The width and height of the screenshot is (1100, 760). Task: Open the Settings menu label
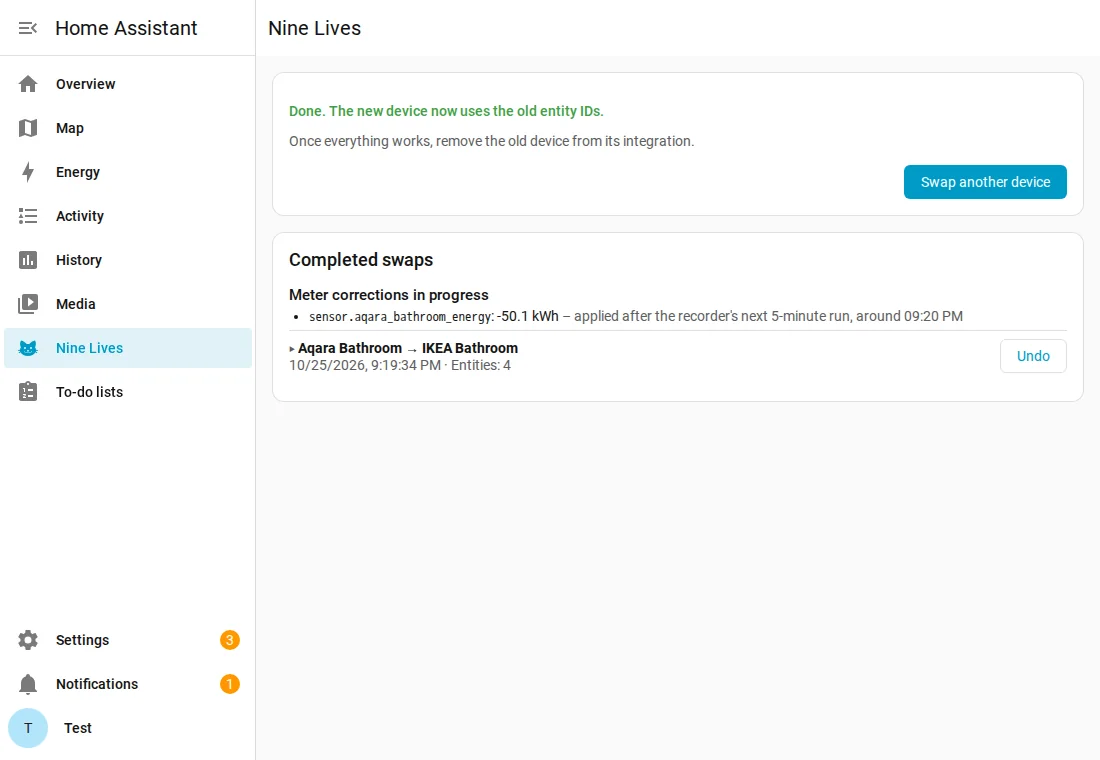82,640
